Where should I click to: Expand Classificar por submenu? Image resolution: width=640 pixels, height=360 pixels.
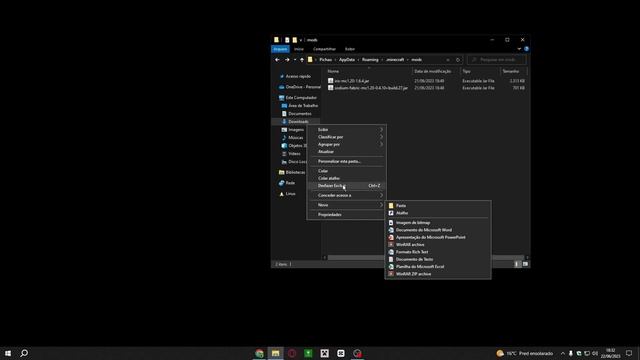347,137
